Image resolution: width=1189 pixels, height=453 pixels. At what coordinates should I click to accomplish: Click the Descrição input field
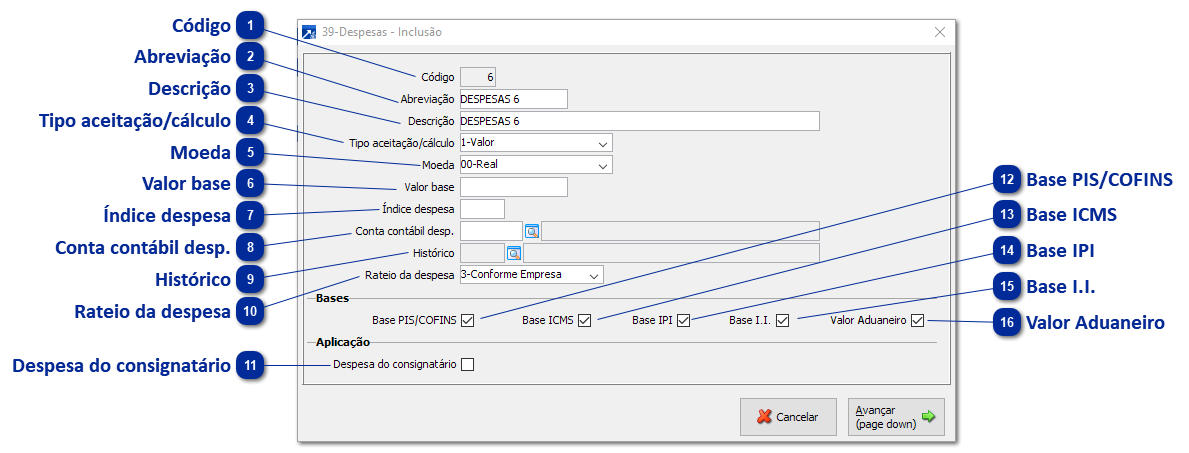click(x=639, y=121)
